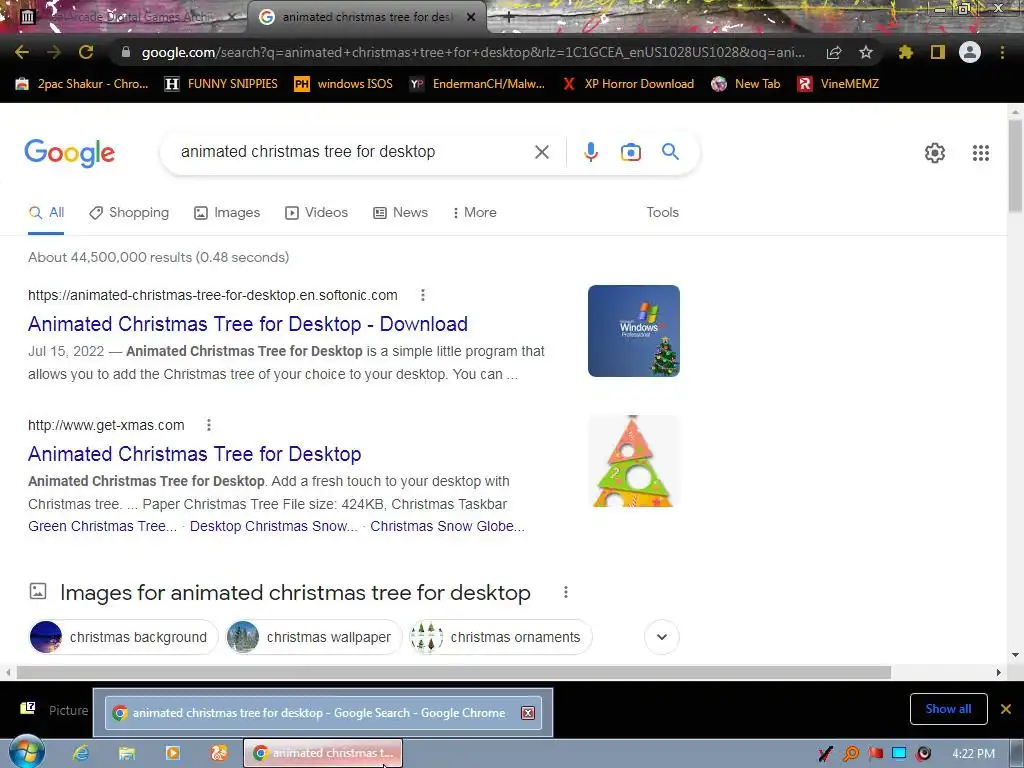This screenshot has width=1024, height=768.
Task: Switch to News results tab
Action: click(400, 213)
